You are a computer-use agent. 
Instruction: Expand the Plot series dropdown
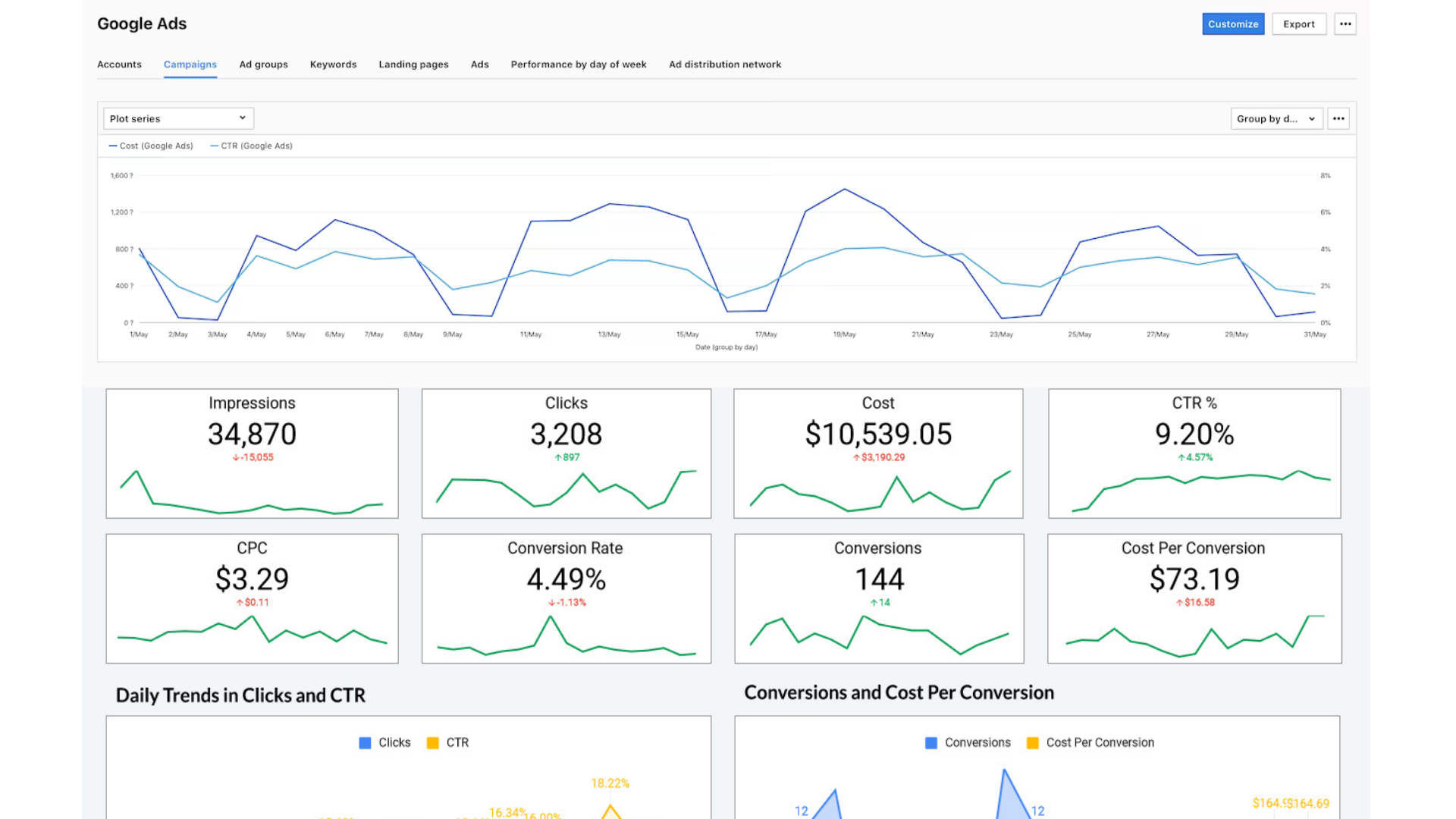[178, 118]
